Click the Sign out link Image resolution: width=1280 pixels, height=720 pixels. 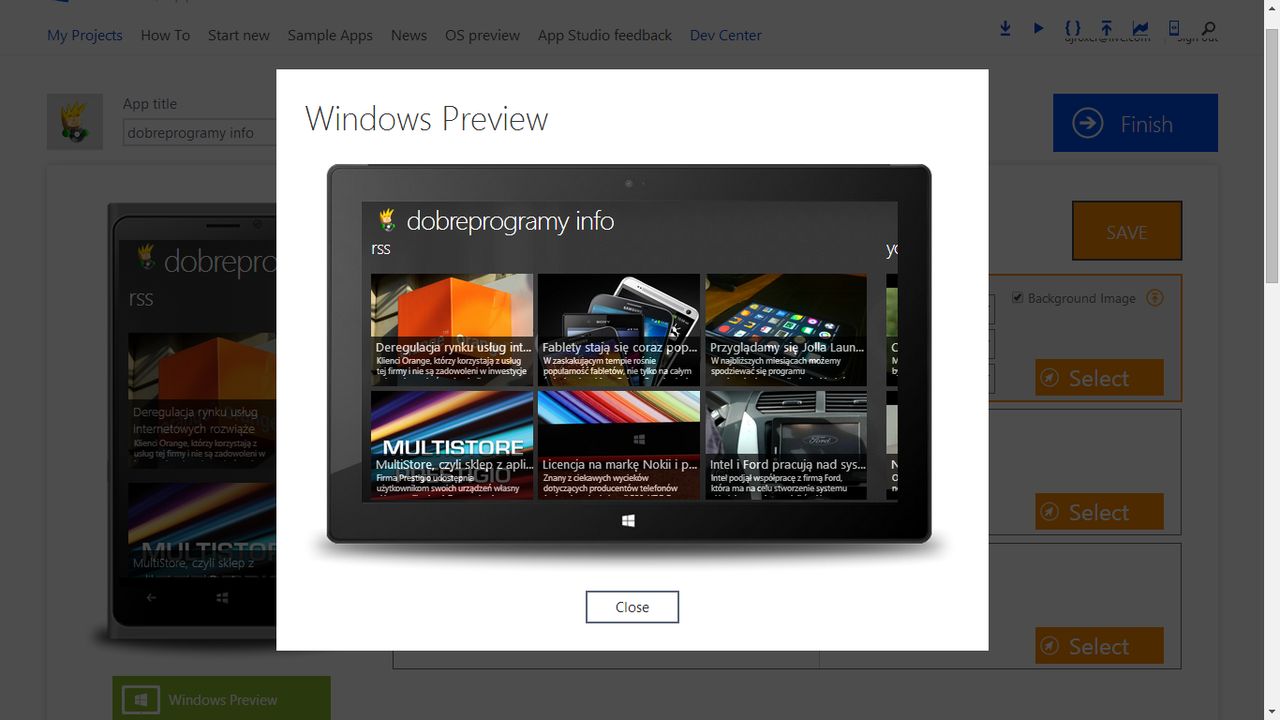[x=1197, y=39]
